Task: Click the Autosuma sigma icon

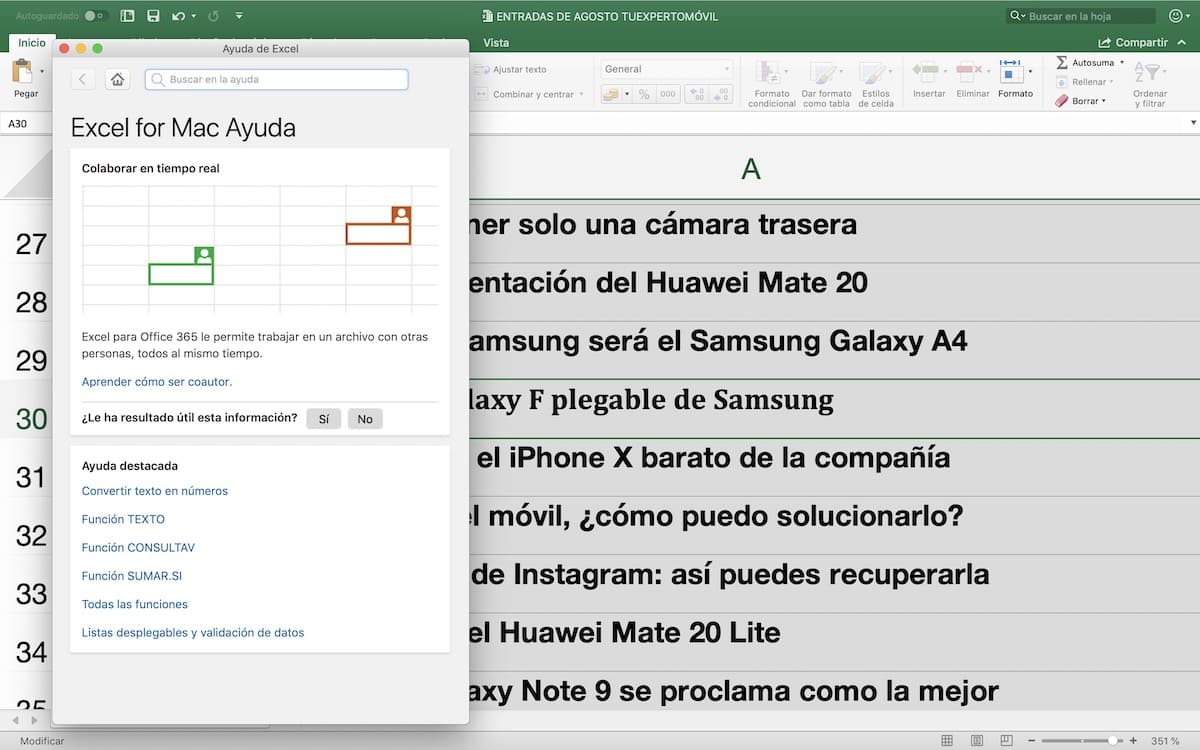Action: [x=1062, y=62]
